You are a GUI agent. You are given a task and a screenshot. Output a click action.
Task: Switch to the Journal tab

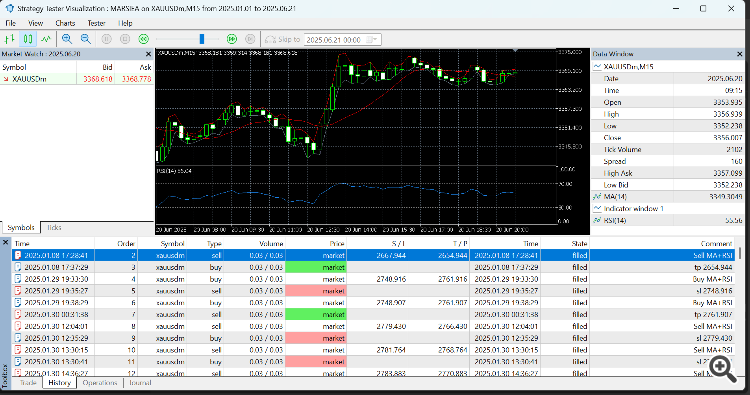click(x=140, y=383)
